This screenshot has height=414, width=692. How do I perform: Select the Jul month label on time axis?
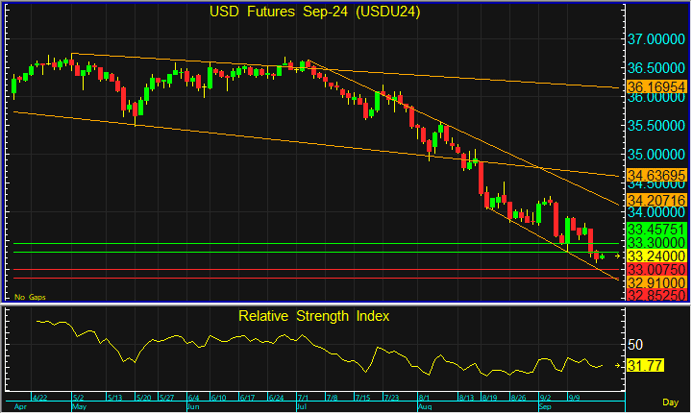pyautogui.click(x=301, y=409)
